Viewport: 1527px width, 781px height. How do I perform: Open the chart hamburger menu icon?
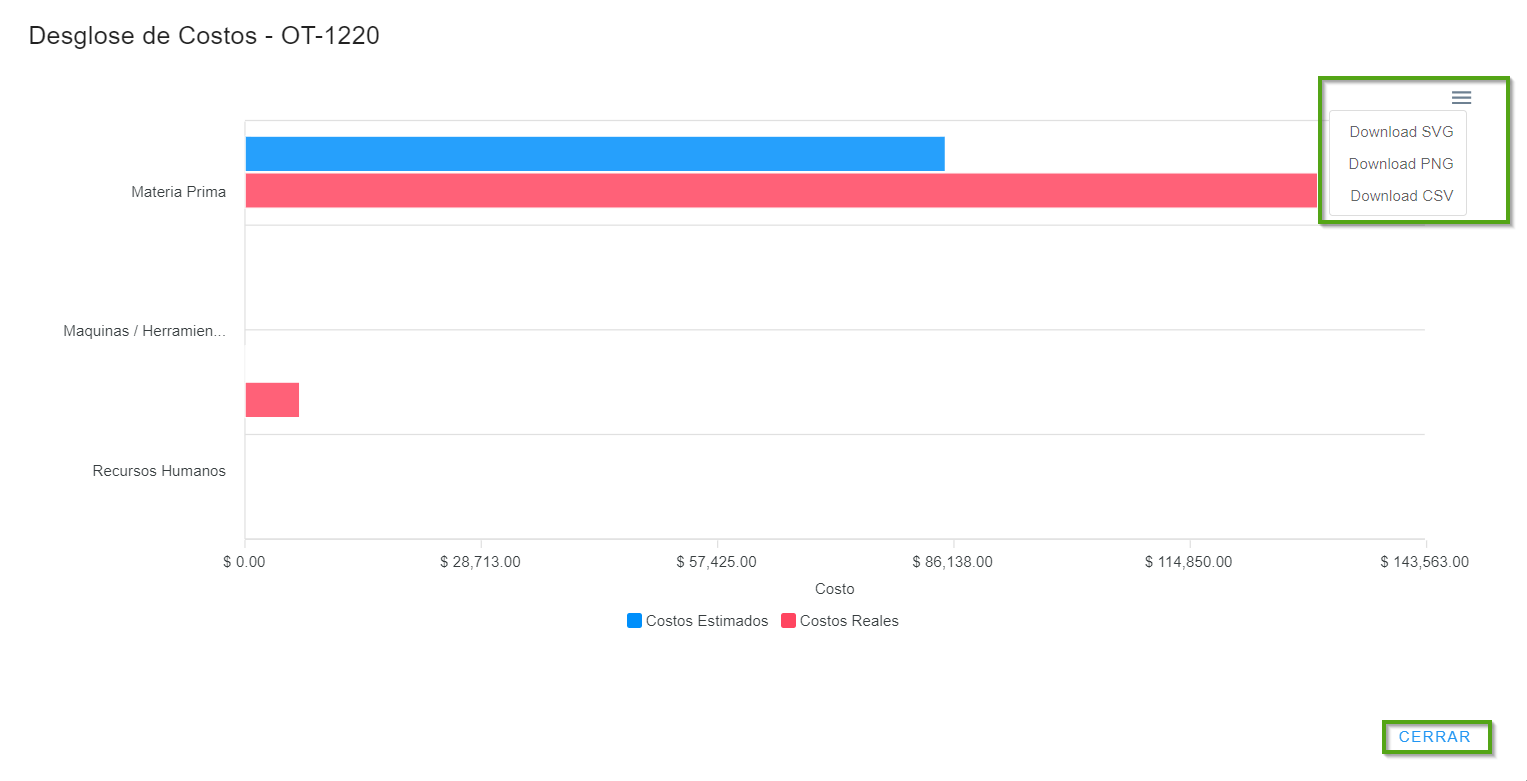pos(1461,97)
